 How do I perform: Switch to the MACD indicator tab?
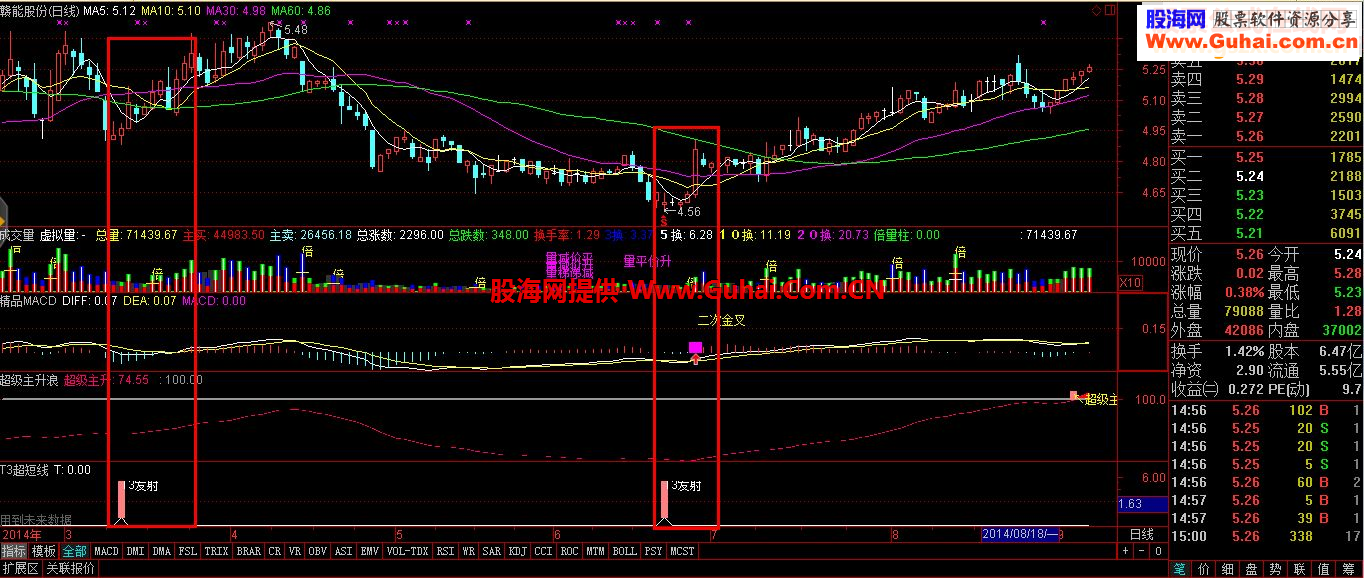coord(106,551)
